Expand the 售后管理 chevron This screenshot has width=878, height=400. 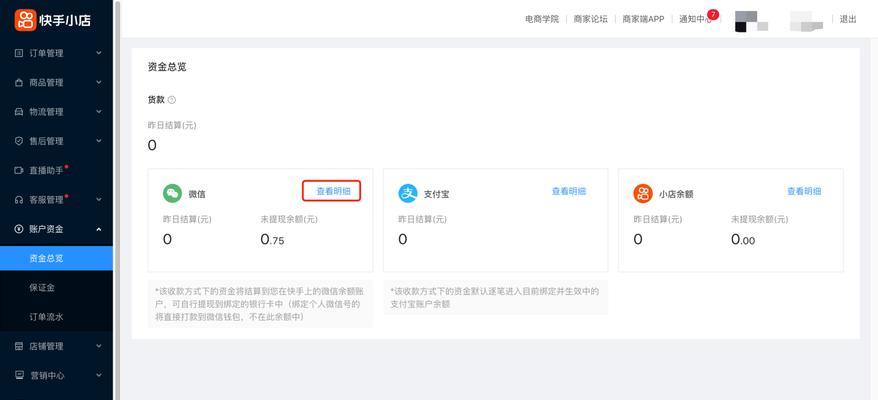tap(99, 141)
